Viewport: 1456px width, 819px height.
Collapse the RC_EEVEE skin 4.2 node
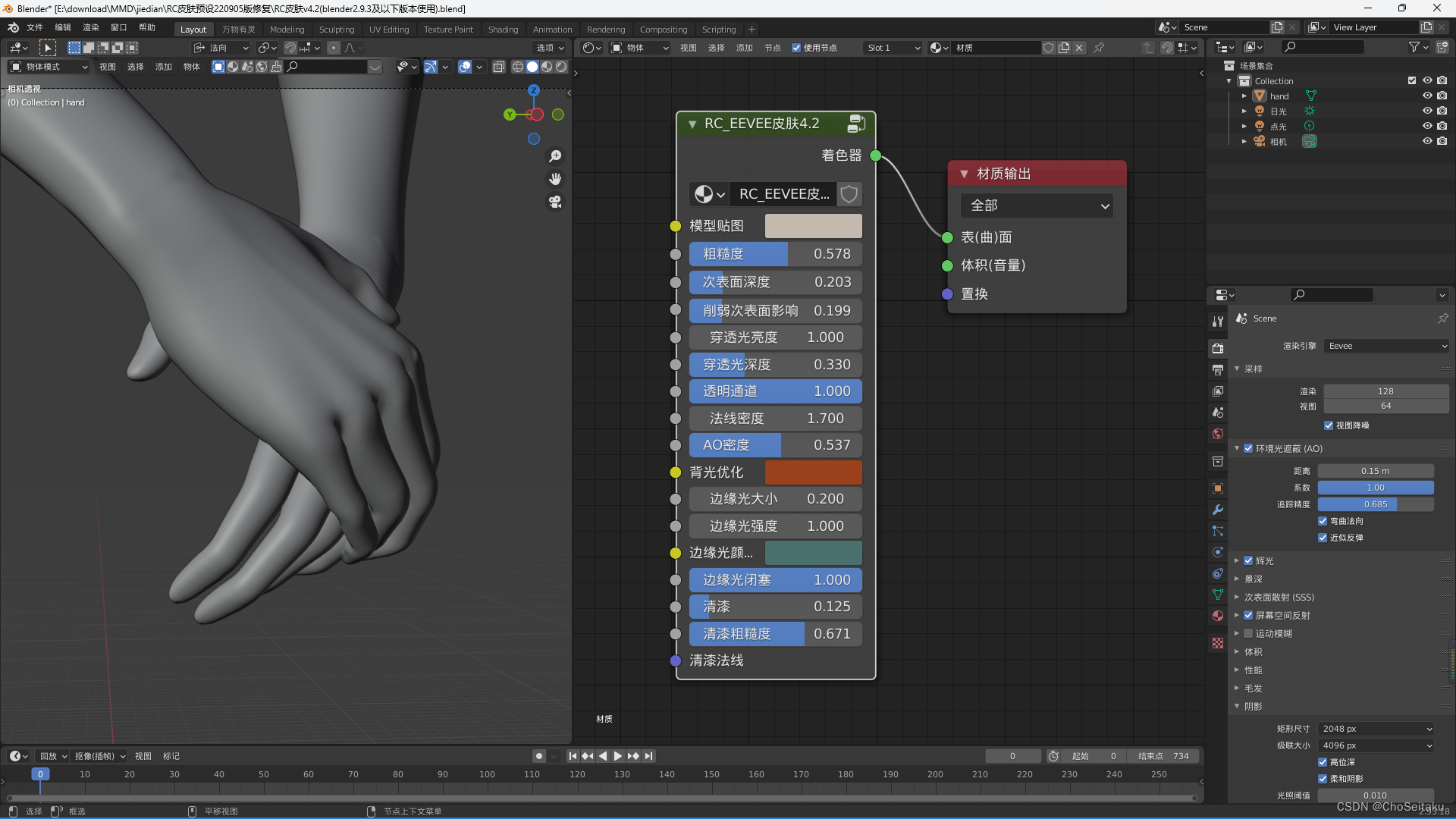pyautogui.click(x=692, y=124)
